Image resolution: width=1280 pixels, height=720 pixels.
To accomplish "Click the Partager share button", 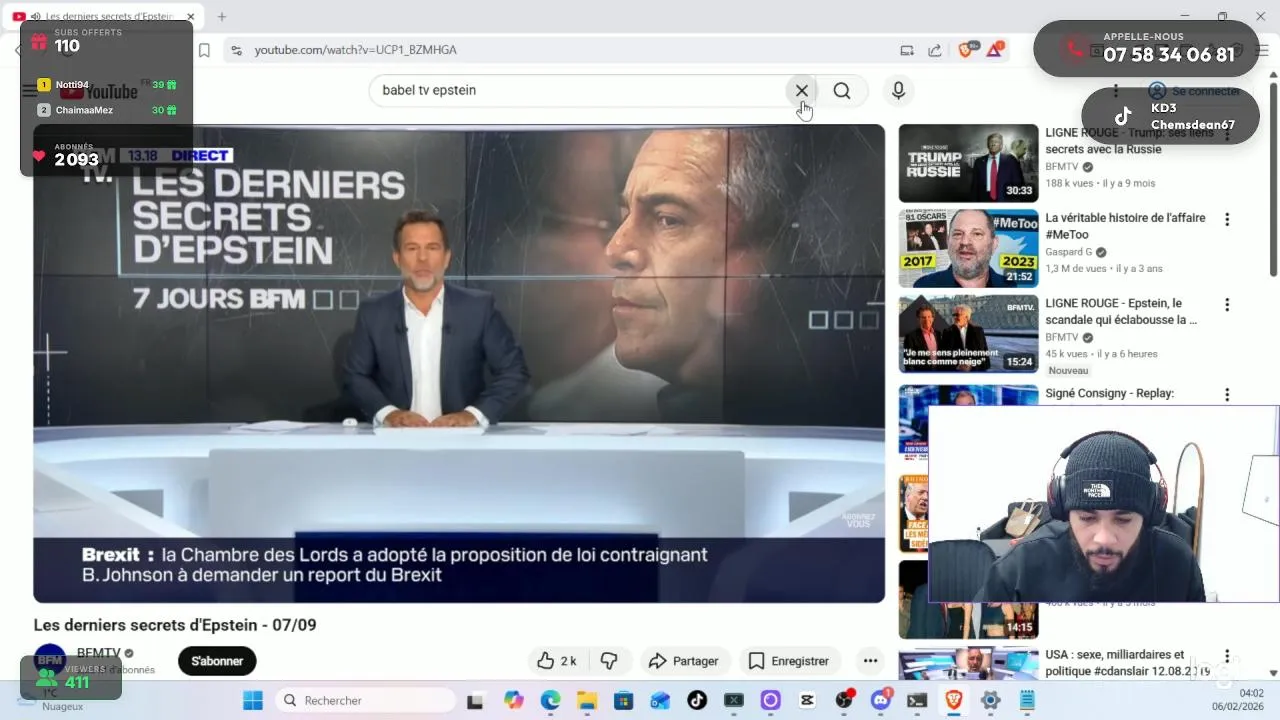I will [684, 661].
